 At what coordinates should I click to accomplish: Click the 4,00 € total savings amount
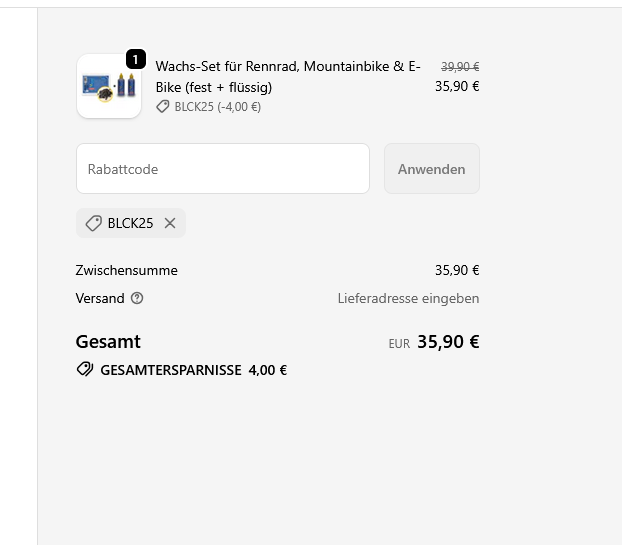[268, 369]
